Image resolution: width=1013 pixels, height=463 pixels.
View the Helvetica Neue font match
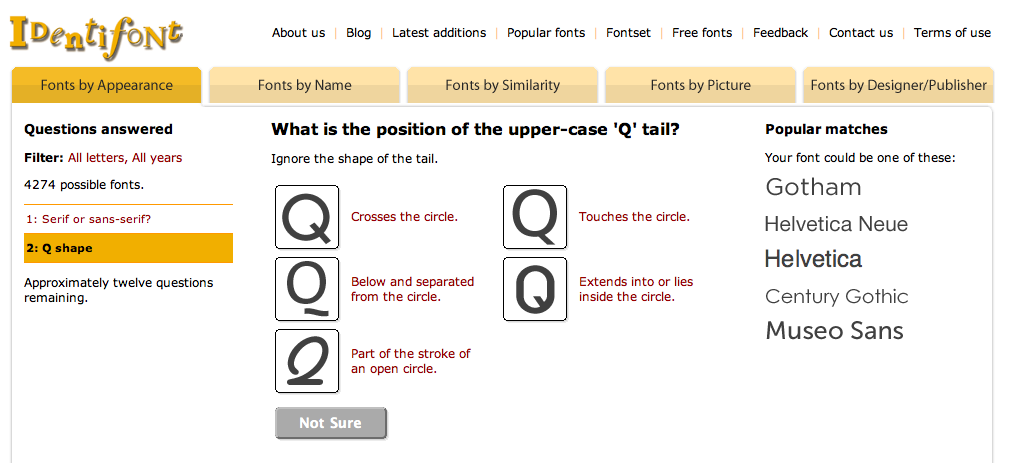tap(836, 224)
